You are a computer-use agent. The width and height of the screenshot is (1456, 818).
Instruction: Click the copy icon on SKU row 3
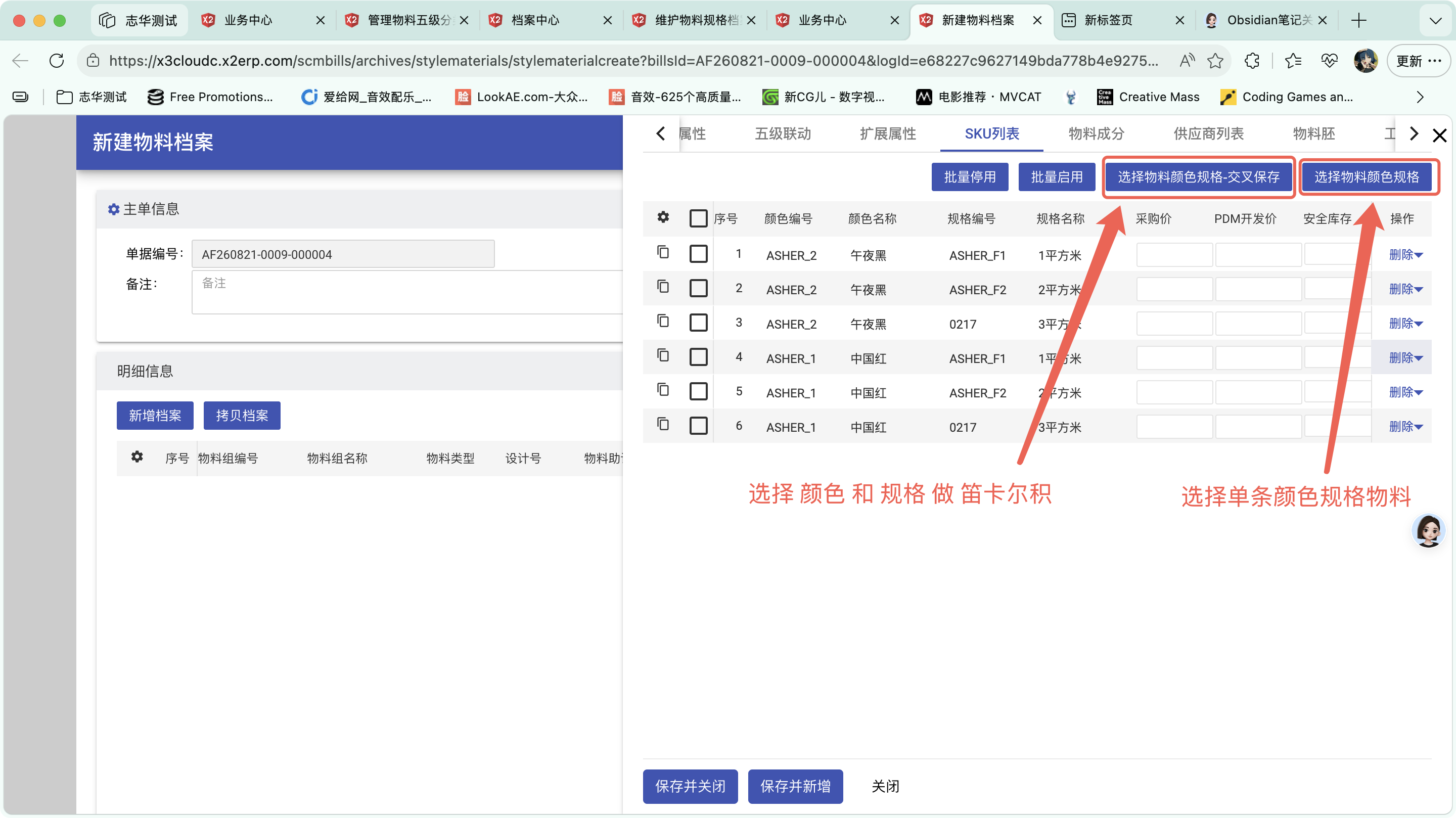(x=663, y=321)
